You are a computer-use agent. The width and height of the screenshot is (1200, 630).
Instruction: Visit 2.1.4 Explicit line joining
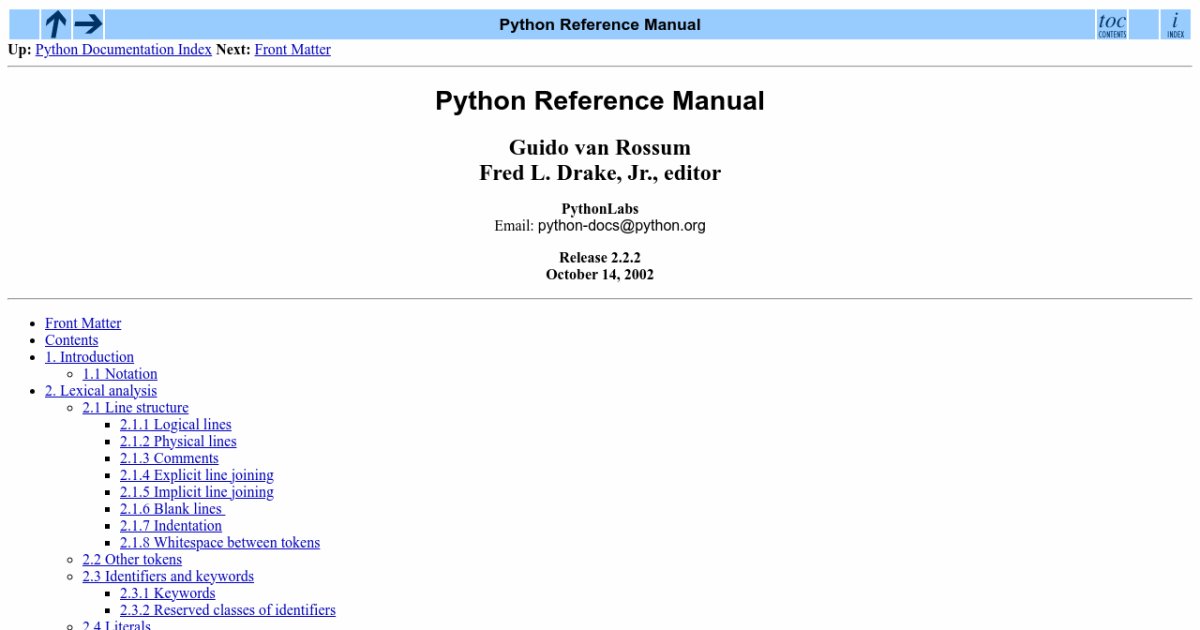[196, 475]
